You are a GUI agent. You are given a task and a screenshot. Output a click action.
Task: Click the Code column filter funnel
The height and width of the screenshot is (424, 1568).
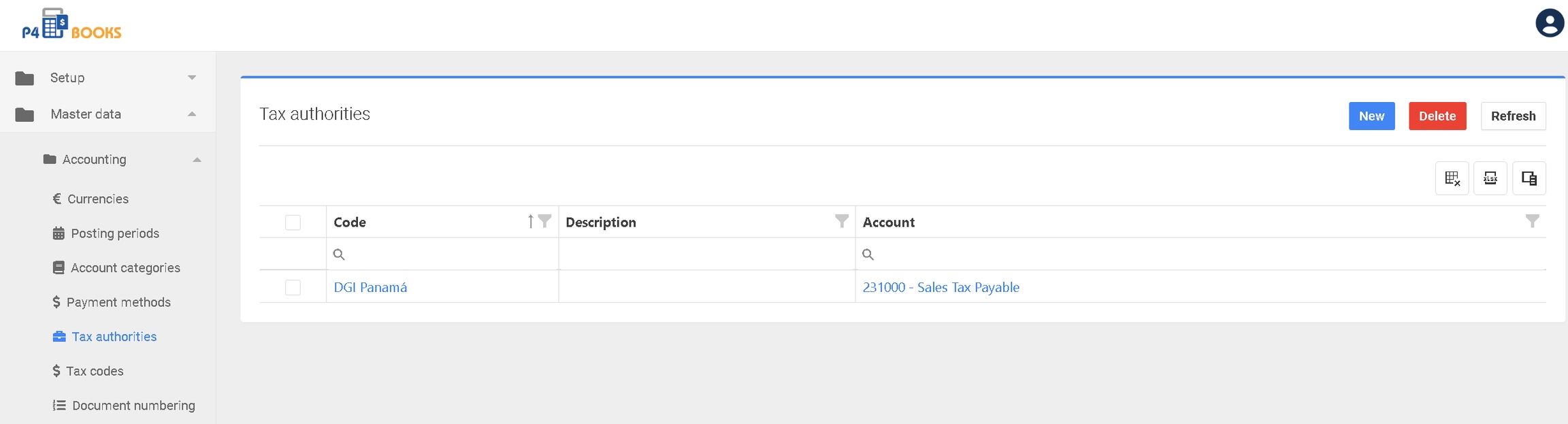(544, 221)
